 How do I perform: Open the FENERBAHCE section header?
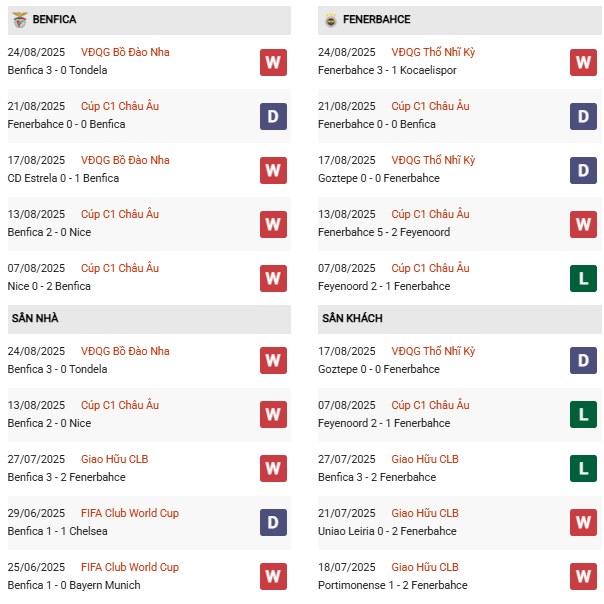point(374,20)
